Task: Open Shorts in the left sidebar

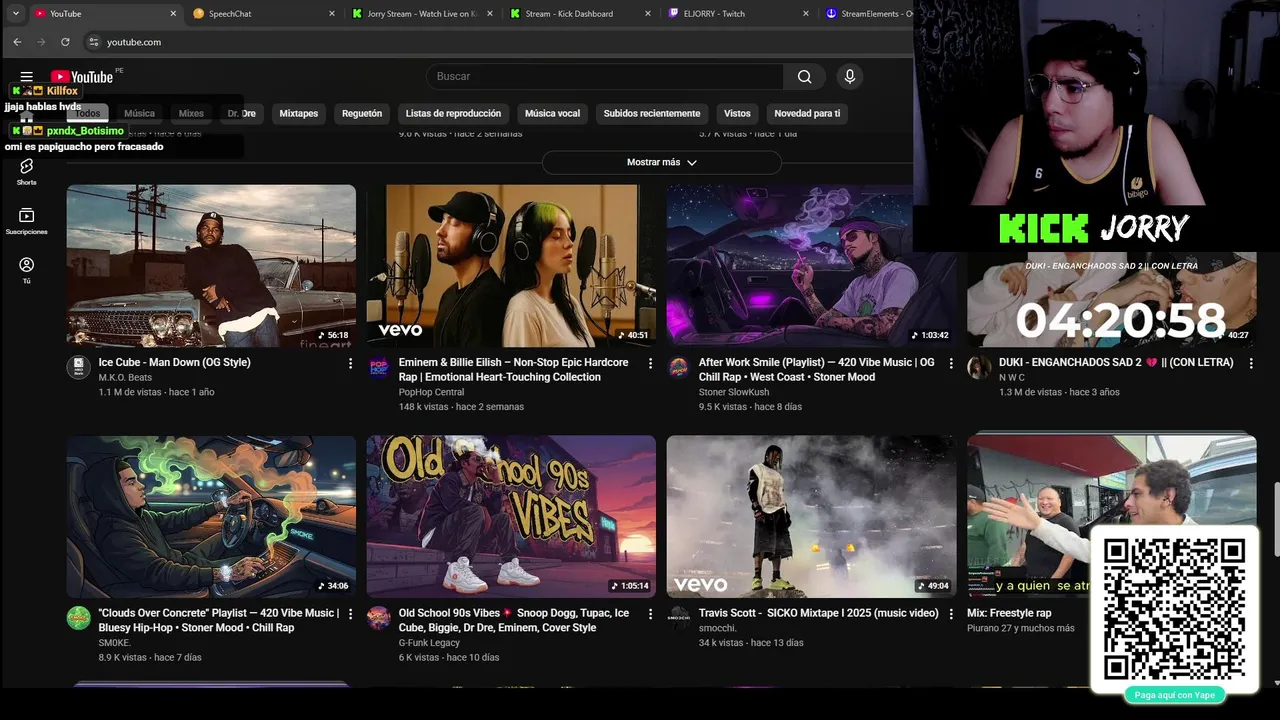Action: [27, 172]
